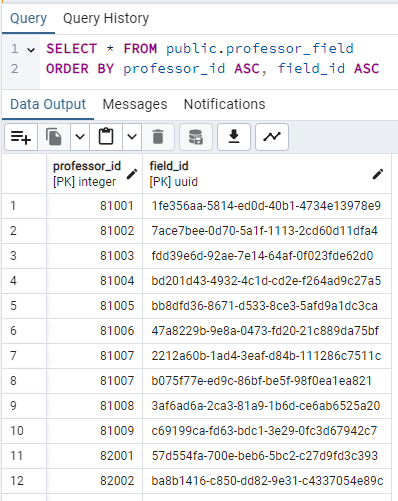Click the Paste clipboard icon
The height and width of the screenshot is (501, 398).
[106, 137]
